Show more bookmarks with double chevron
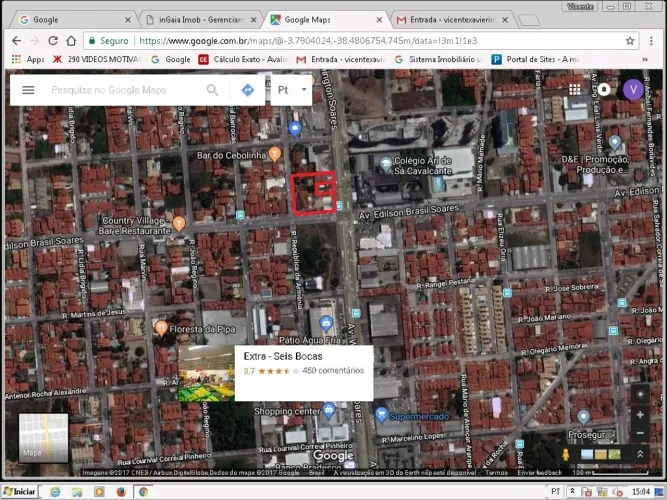The width and height of the screenshot is (667, 500). point(645,59)
